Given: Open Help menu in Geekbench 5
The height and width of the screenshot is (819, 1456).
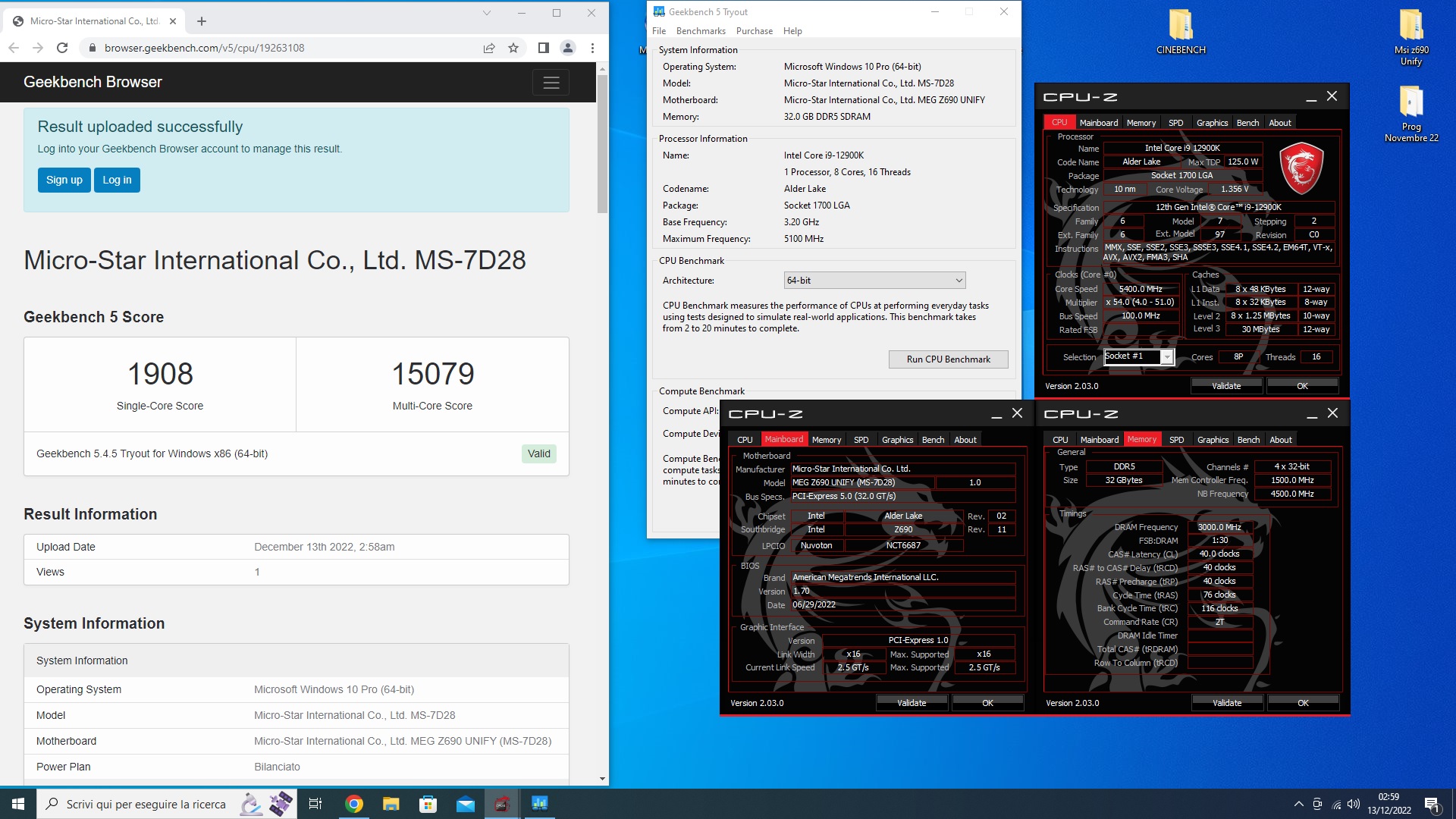Looking at the screenshot, I should tap(792, 31).
